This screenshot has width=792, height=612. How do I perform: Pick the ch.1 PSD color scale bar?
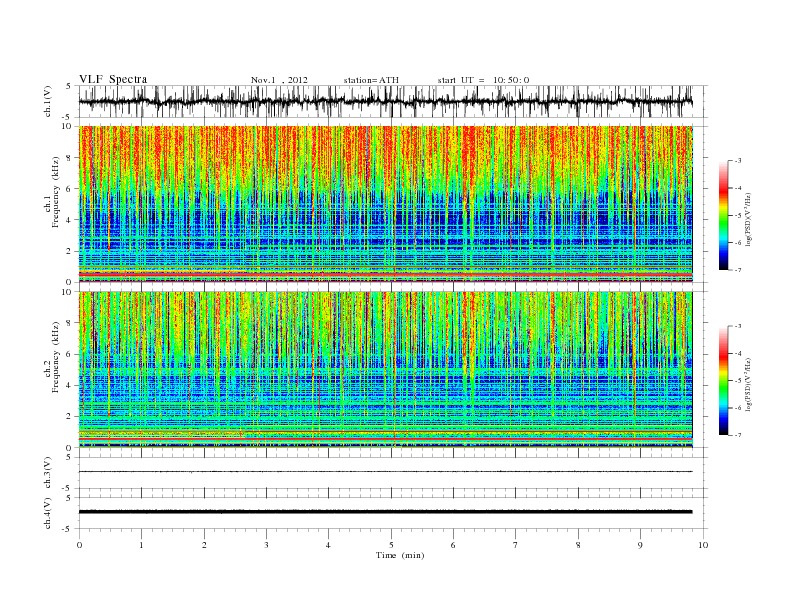coord(723,215)
